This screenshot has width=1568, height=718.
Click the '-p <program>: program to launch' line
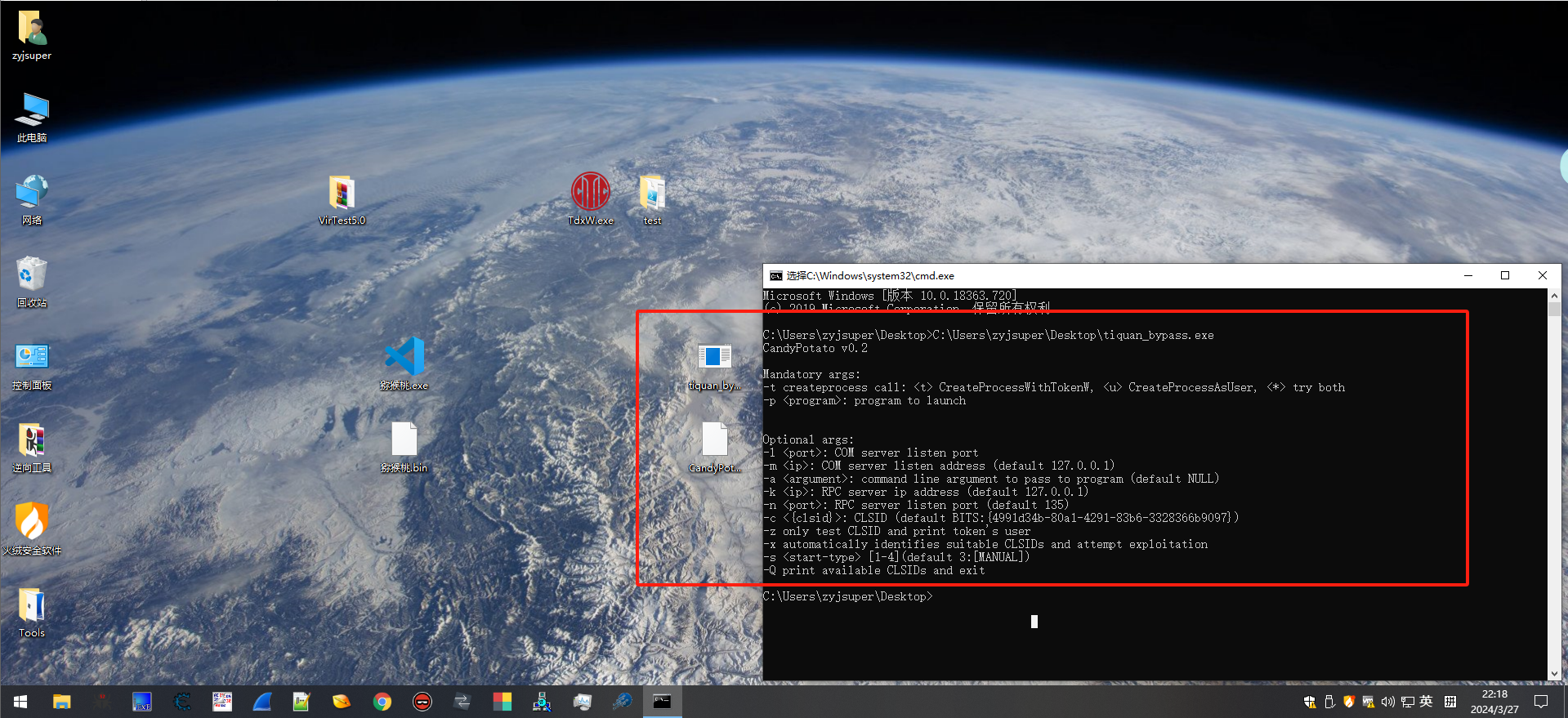[x=864, y=401]
